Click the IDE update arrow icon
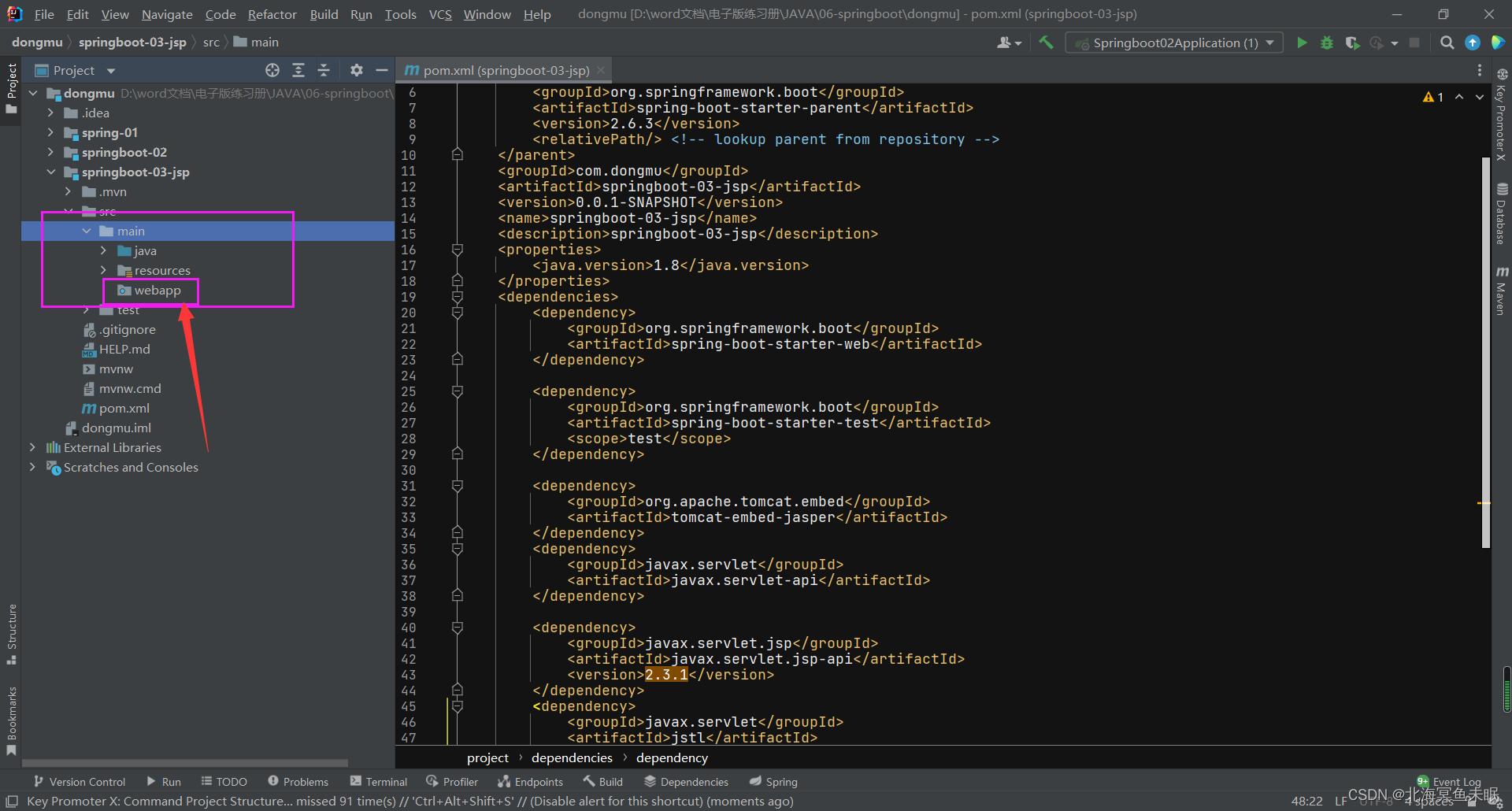 click(1472, 43)
